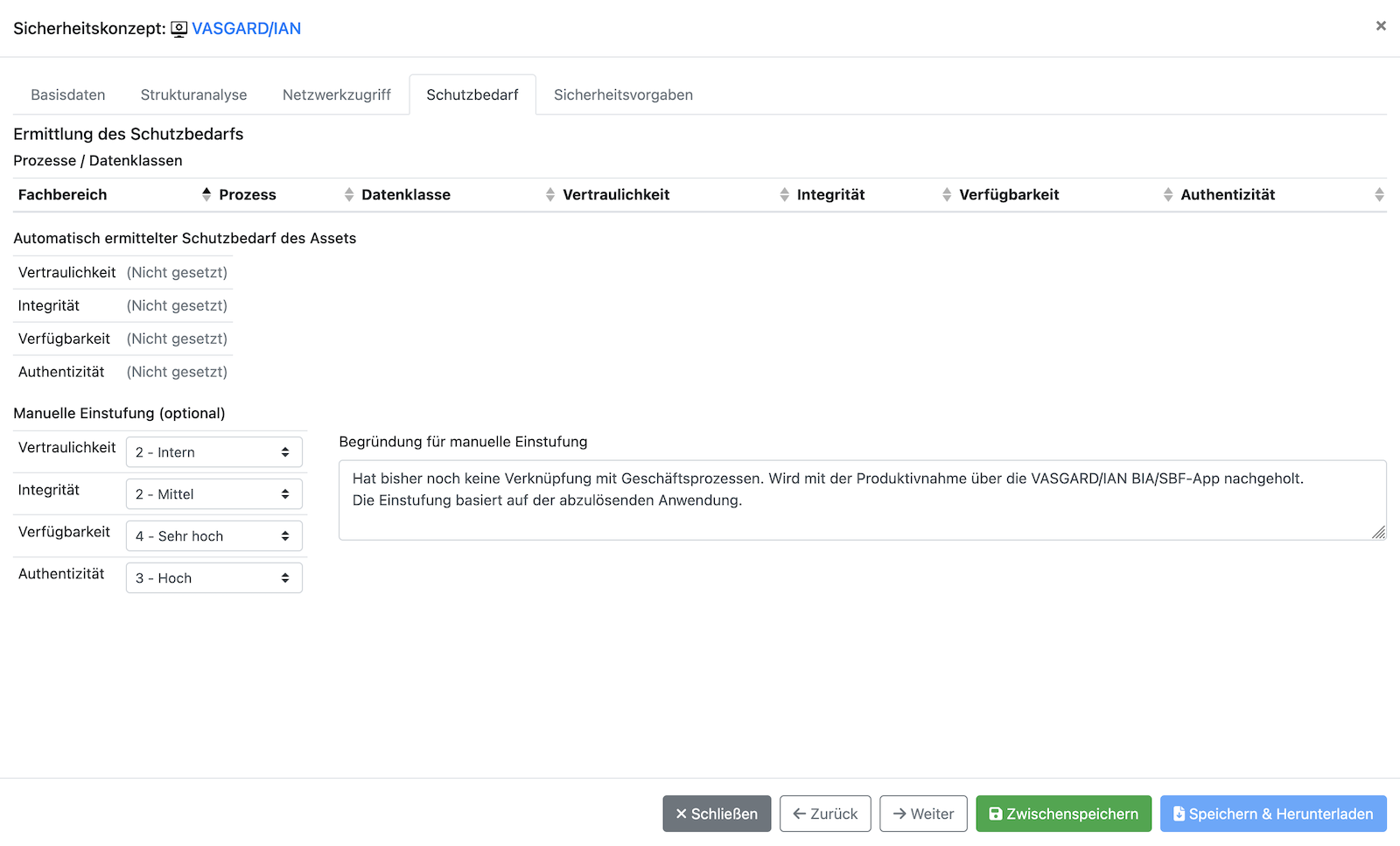Open the VASGARD/IAN asset link
The height and width of the screenshot is (846, 1400).
point(246,29)
